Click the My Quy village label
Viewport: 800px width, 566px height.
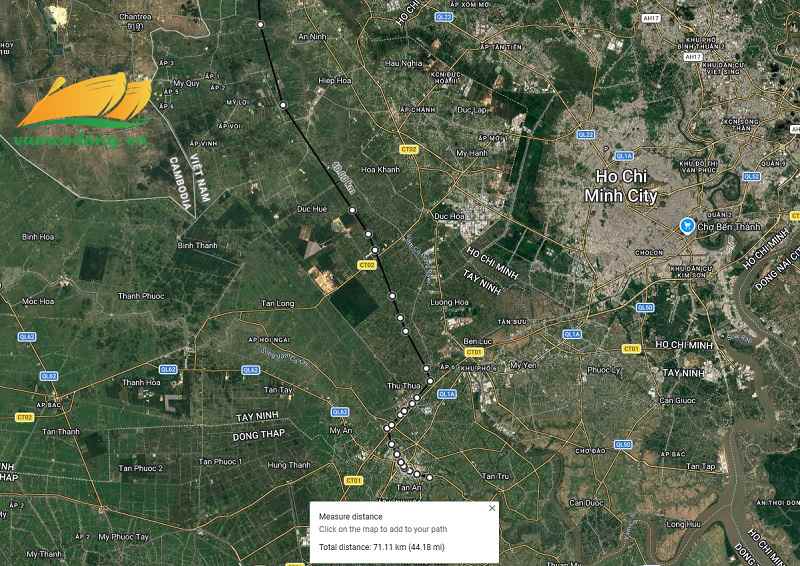click(186, 83)
